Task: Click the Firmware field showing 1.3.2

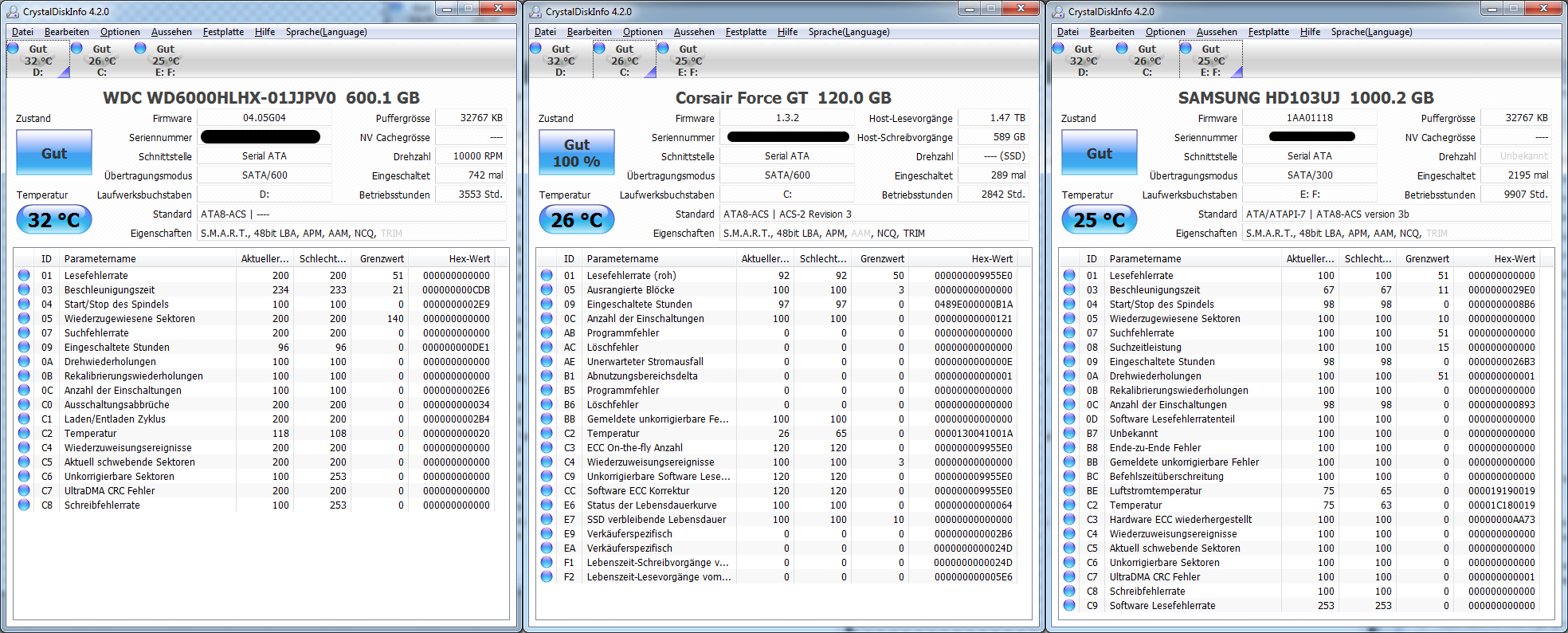Action: coord(787,118)
